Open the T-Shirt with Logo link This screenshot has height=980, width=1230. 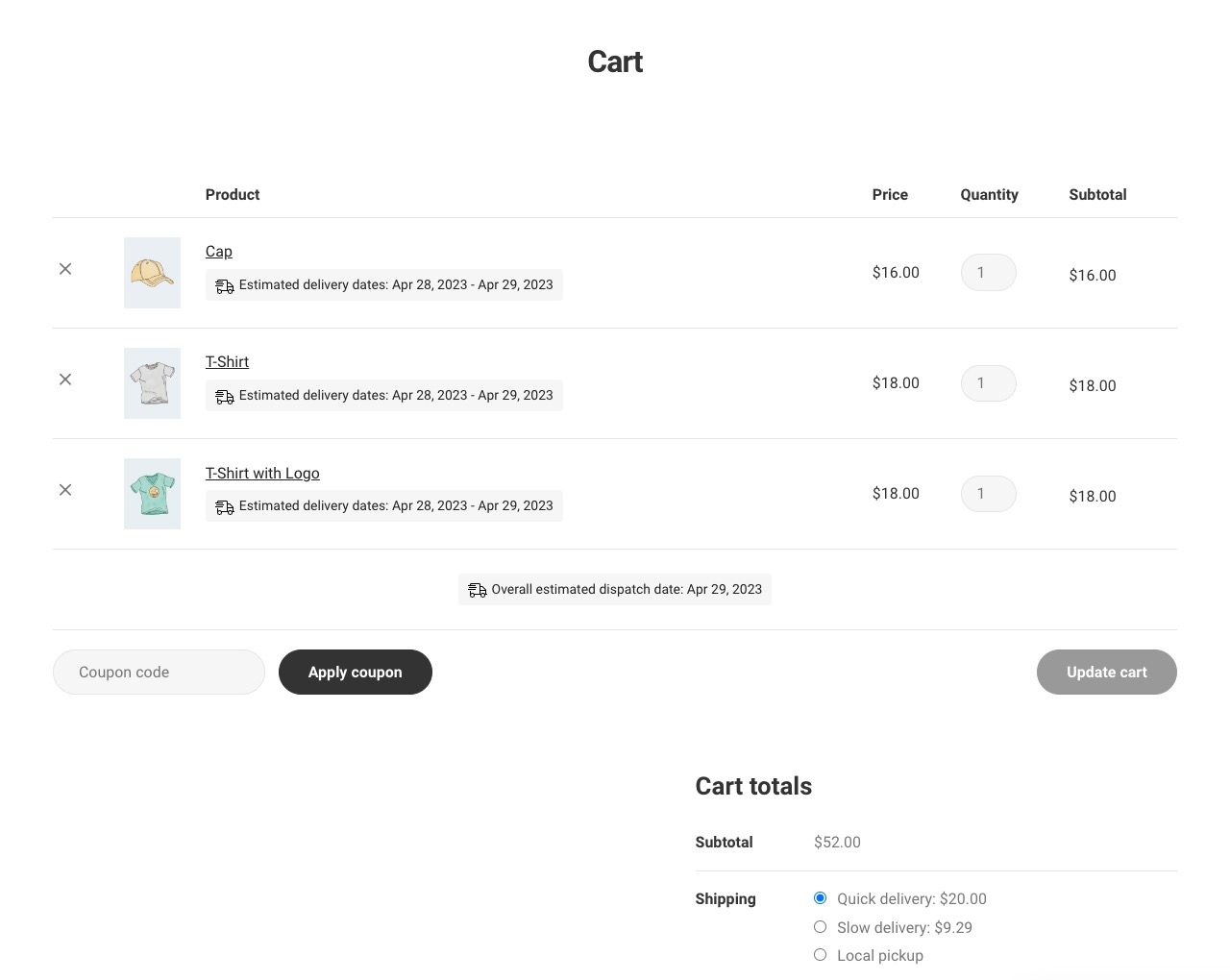coord(262,474)
